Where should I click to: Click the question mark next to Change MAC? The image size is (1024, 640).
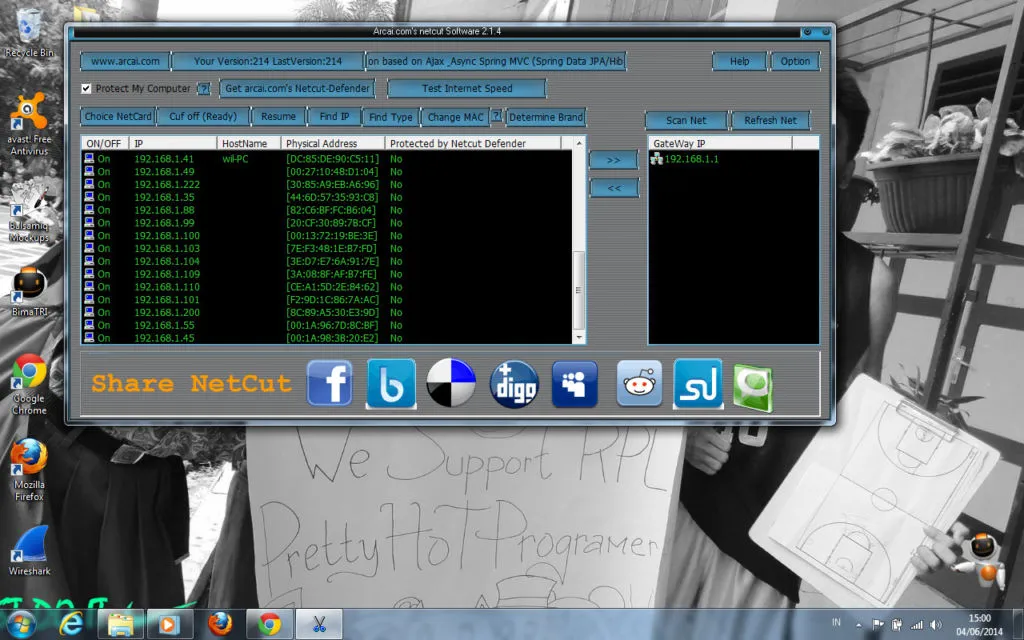(x=496, y=116)
